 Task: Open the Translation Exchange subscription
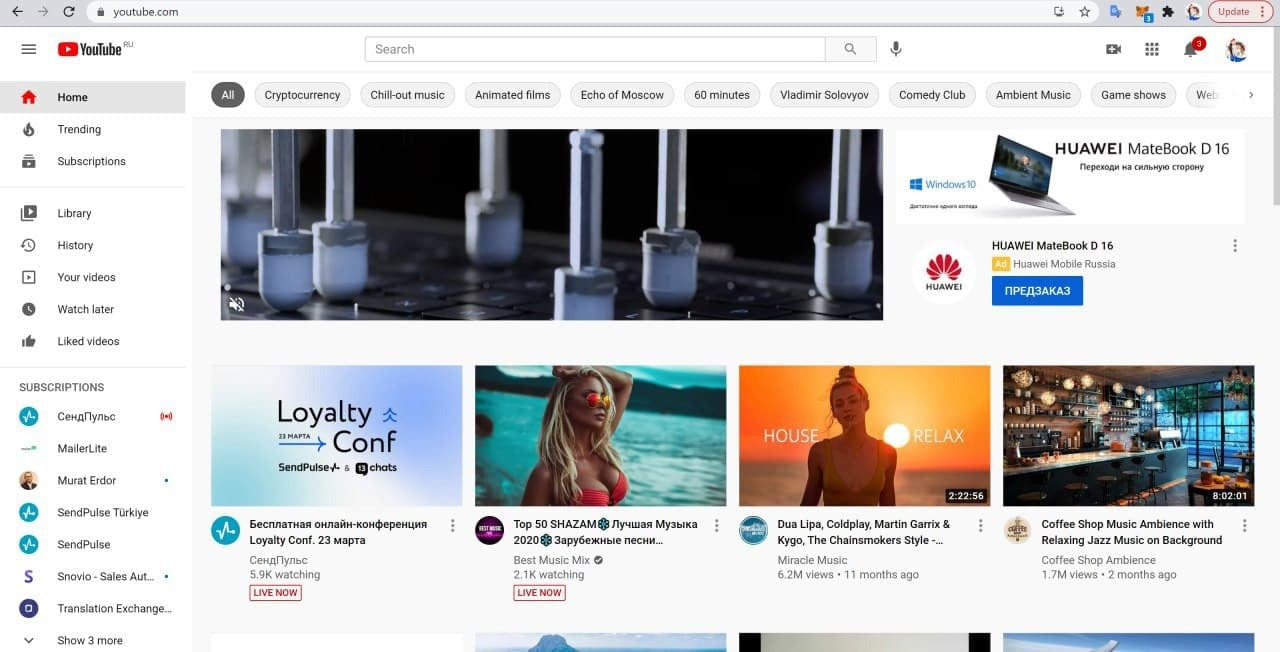coord(93,608)
